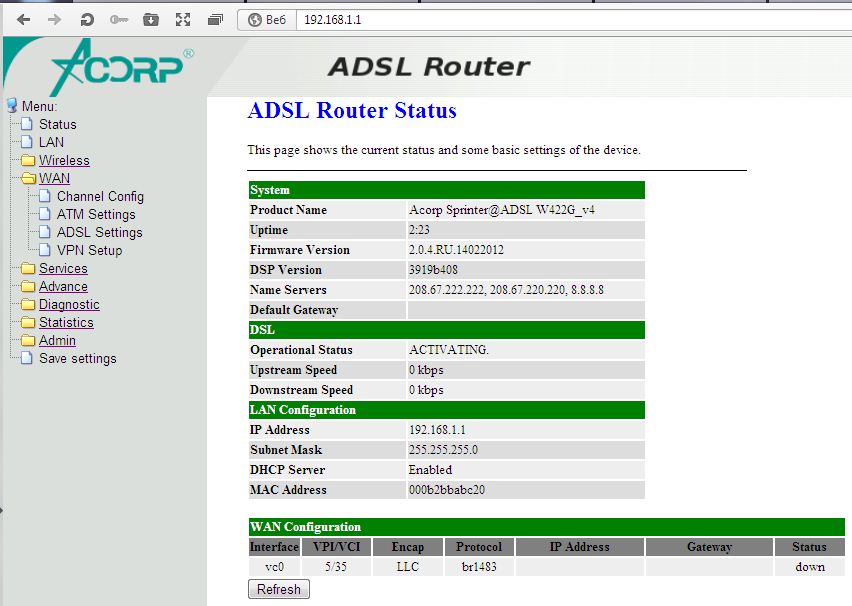Select the 192.168.1.1 address bar
Screen dimensions: 852x606
tap(574, 20)
